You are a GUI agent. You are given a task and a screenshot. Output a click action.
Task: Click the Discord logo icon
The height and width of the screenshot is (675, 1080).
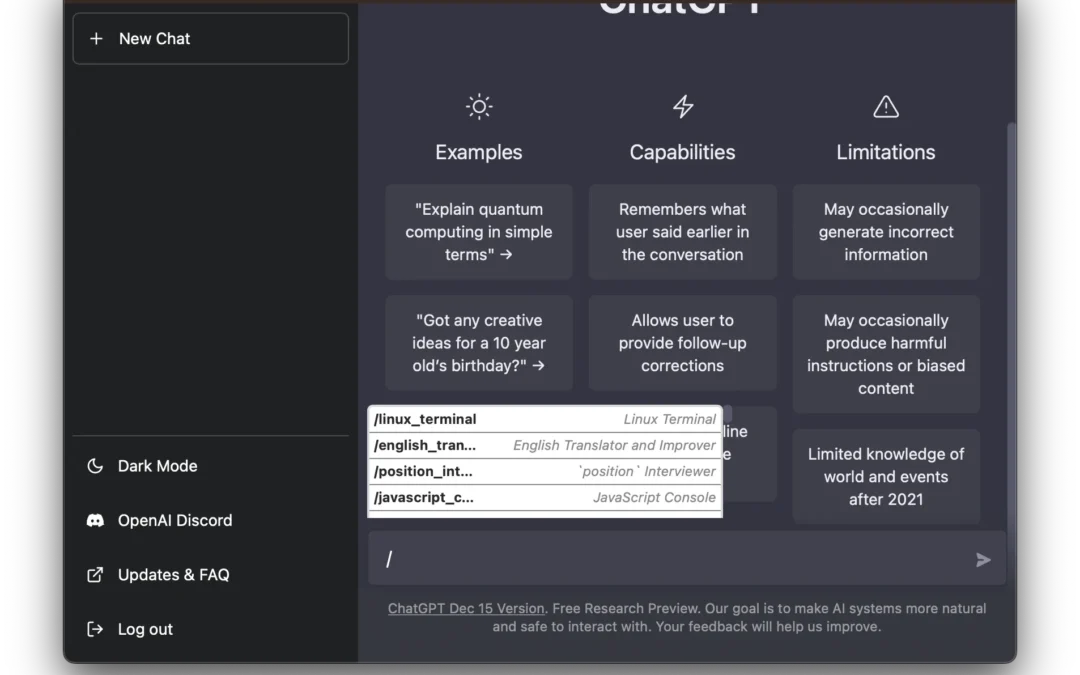(x=95, y=520)
